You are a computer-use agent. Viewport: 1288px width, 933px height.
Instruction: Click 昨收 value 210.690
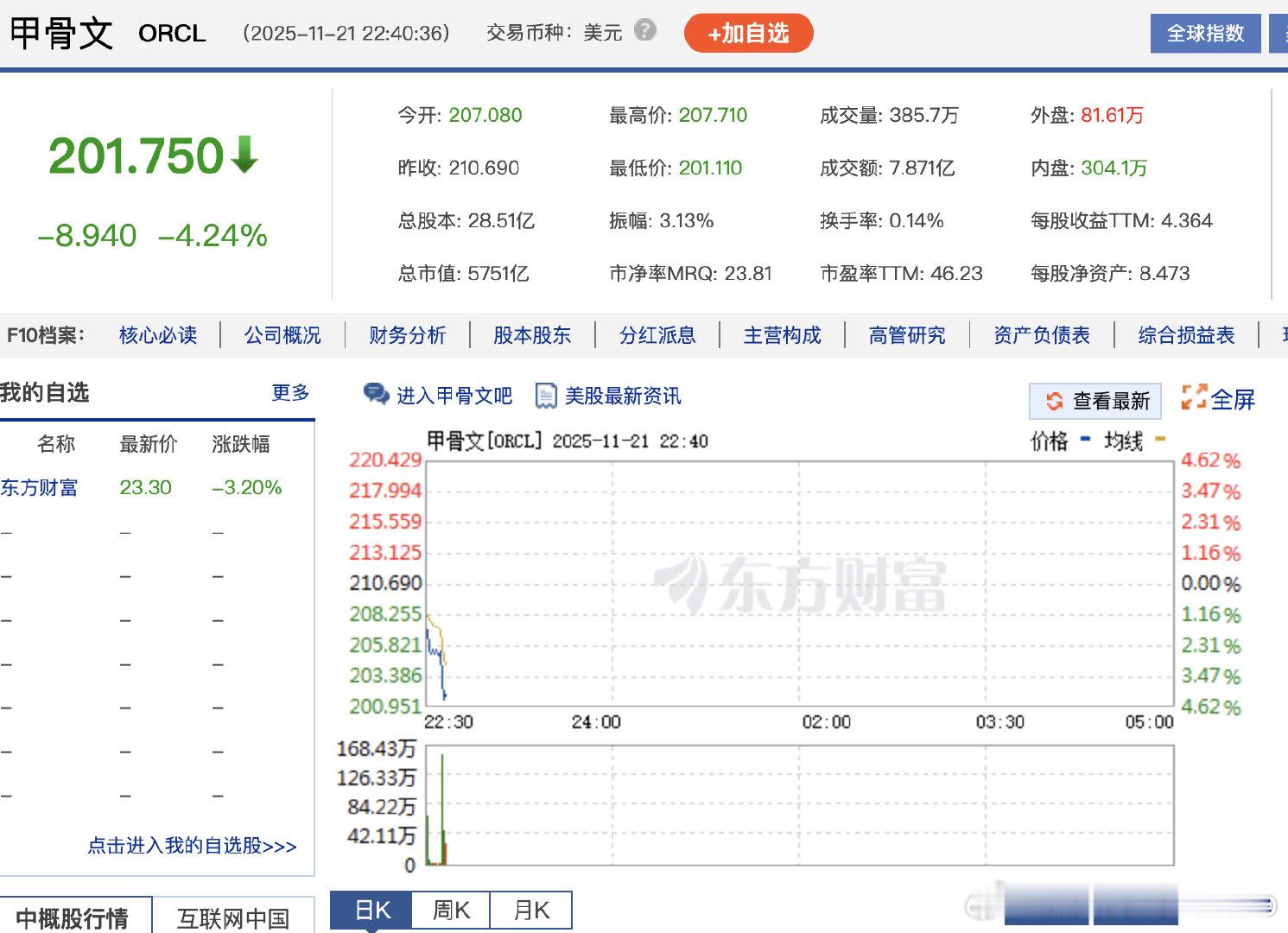point(484,168)
